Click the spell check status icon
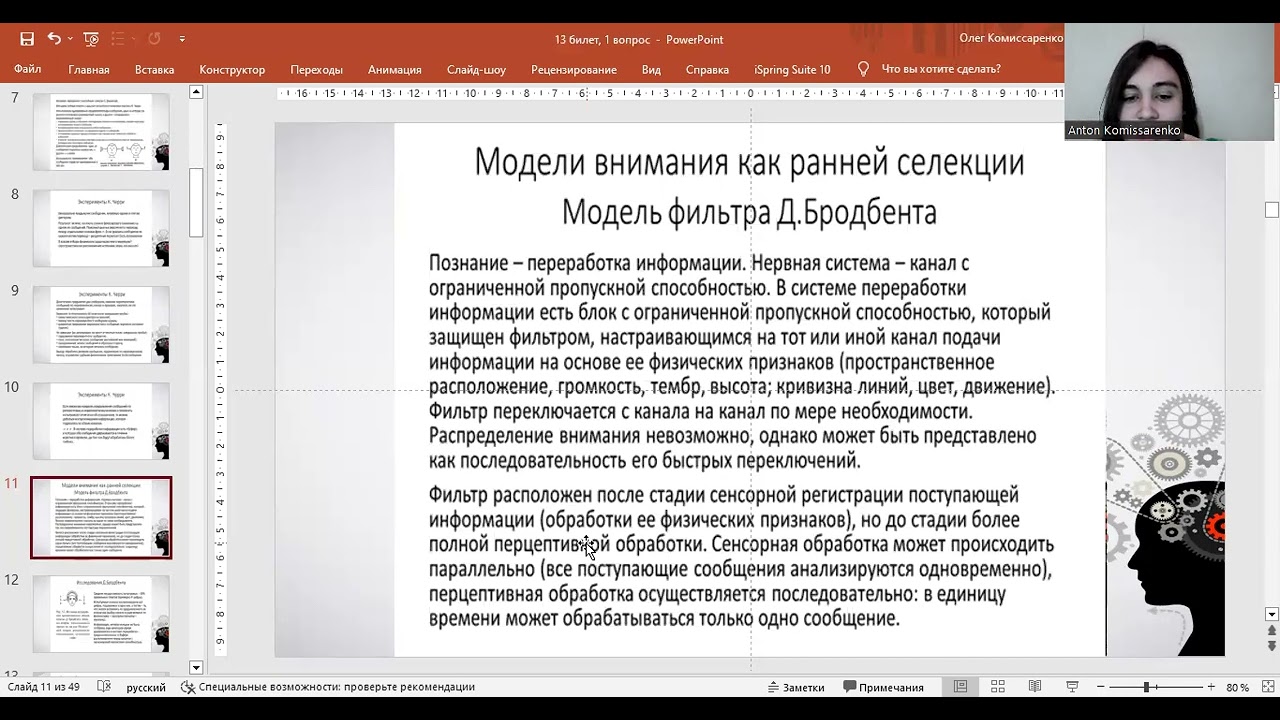Image resolution: width=1280 pixels, height=720 pixels. coord(104,687)
